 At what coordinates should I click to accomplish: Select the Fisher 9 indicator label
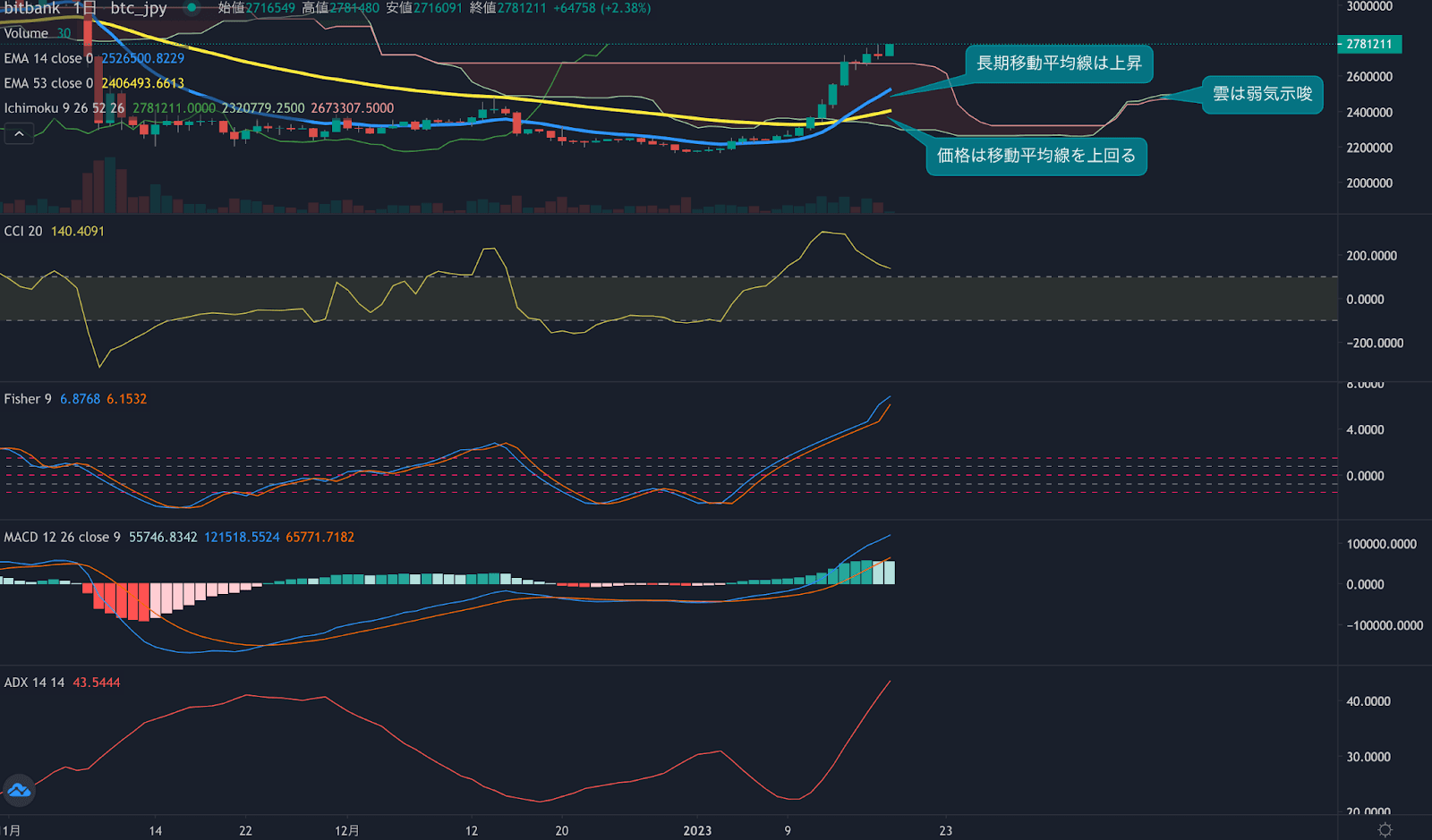[x=28, y=399]
